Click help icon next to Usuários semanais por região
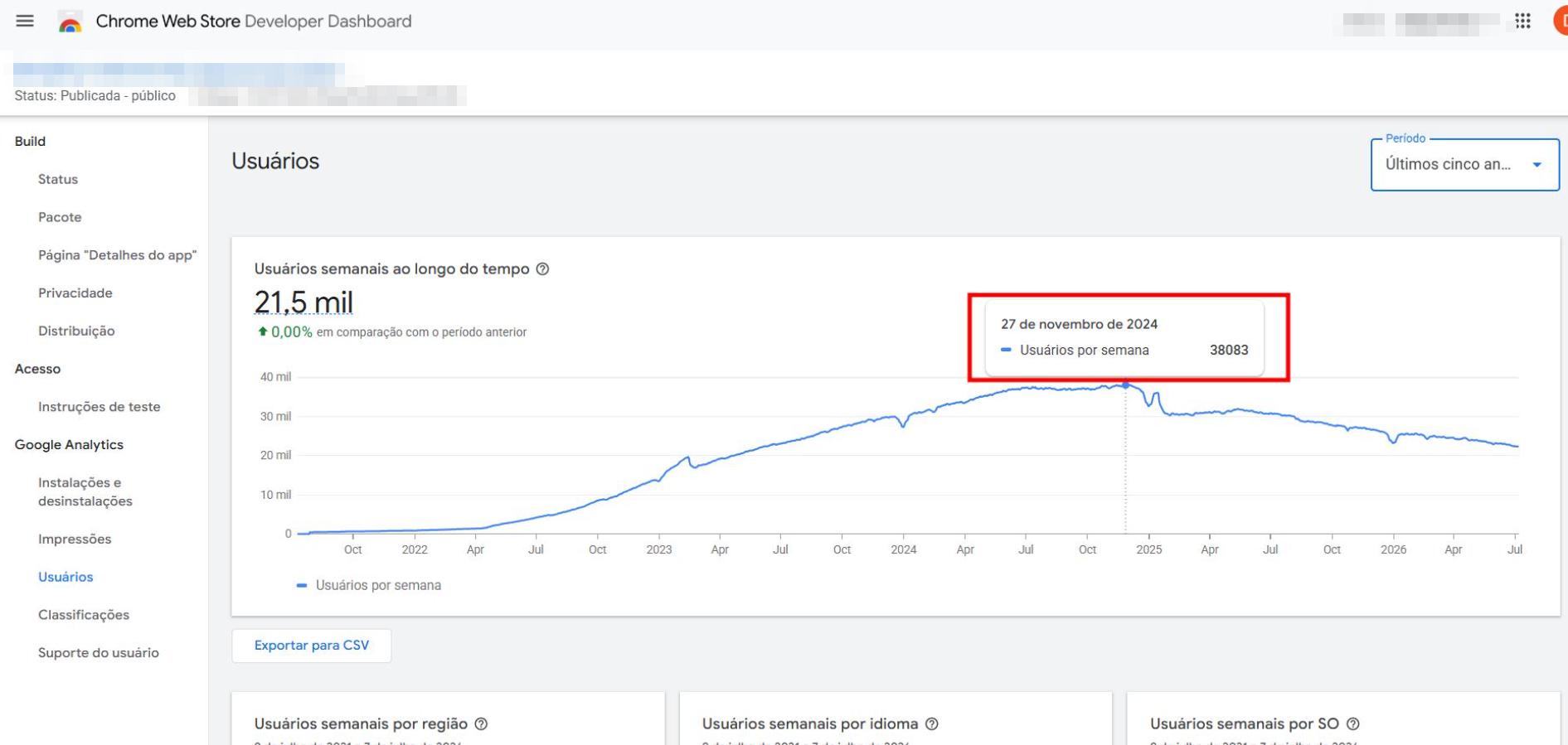The width and height of the screenshot is (1568, 745). tap(481, 723)
